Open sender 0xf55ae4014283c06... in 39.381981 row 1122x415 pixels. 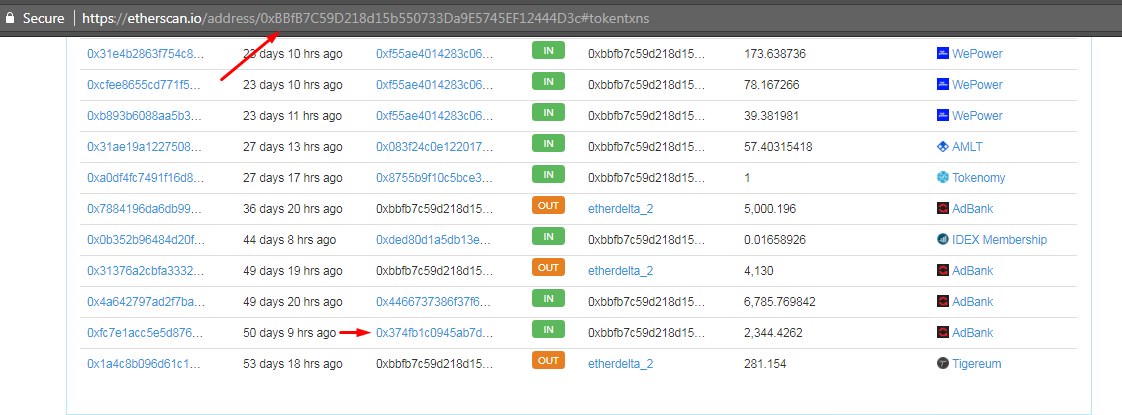click(434, 116)
